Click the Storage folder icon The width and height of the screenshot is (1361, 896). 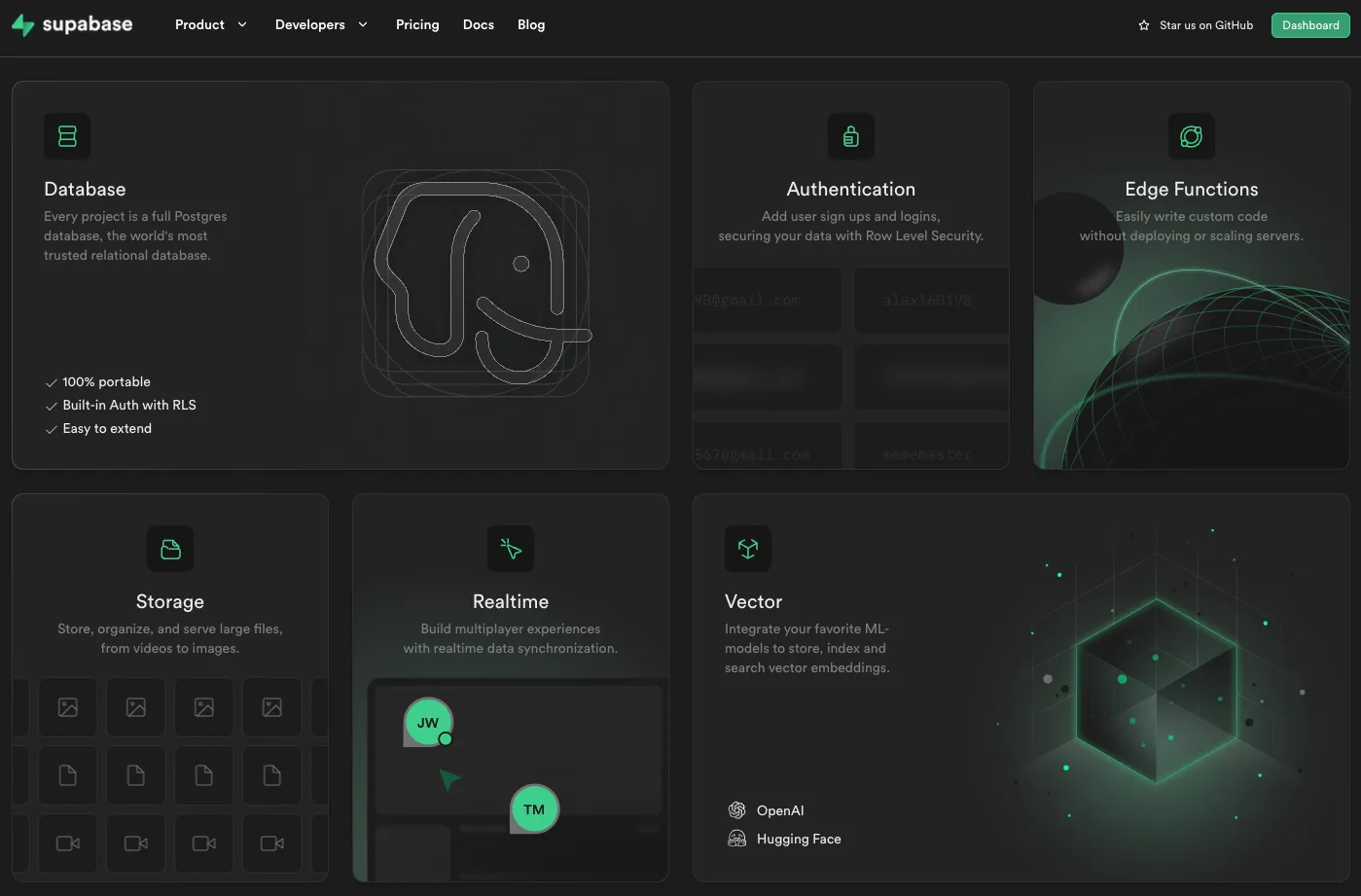point(170,549)
